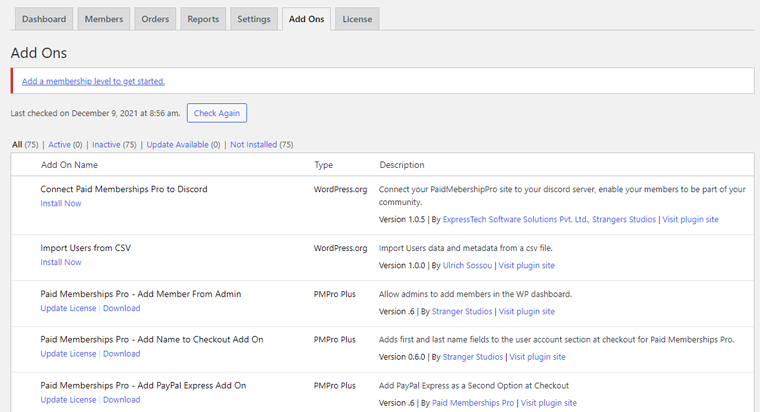Viewport: 760px width, 412px height.
Task: Open Stranger Studios link in Add Name to Checkout row
Action: [x=473, y=357]
